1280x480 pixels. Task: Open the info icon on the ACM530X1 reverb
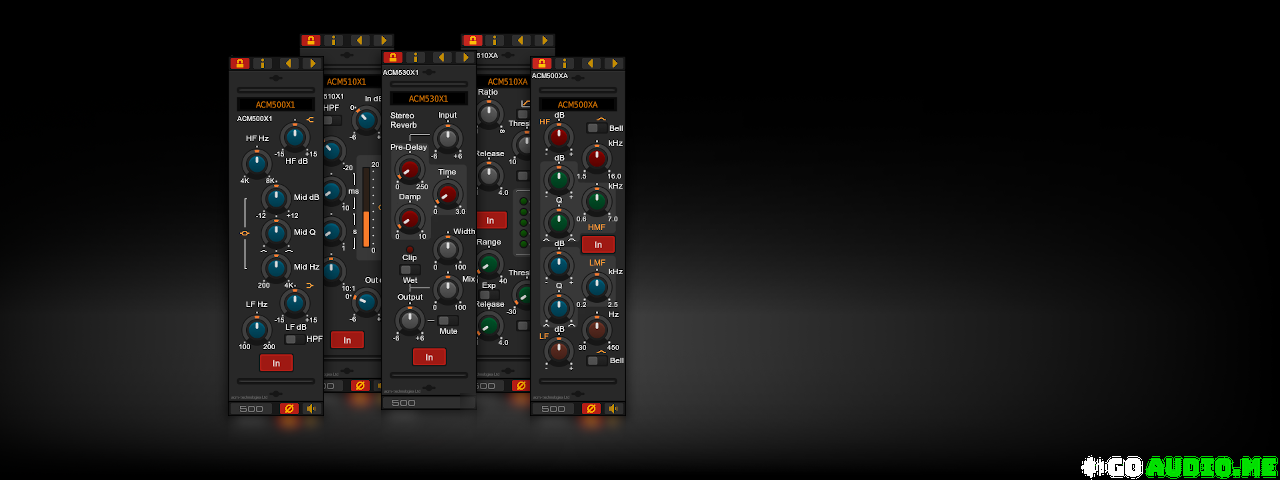coord(416,58)
